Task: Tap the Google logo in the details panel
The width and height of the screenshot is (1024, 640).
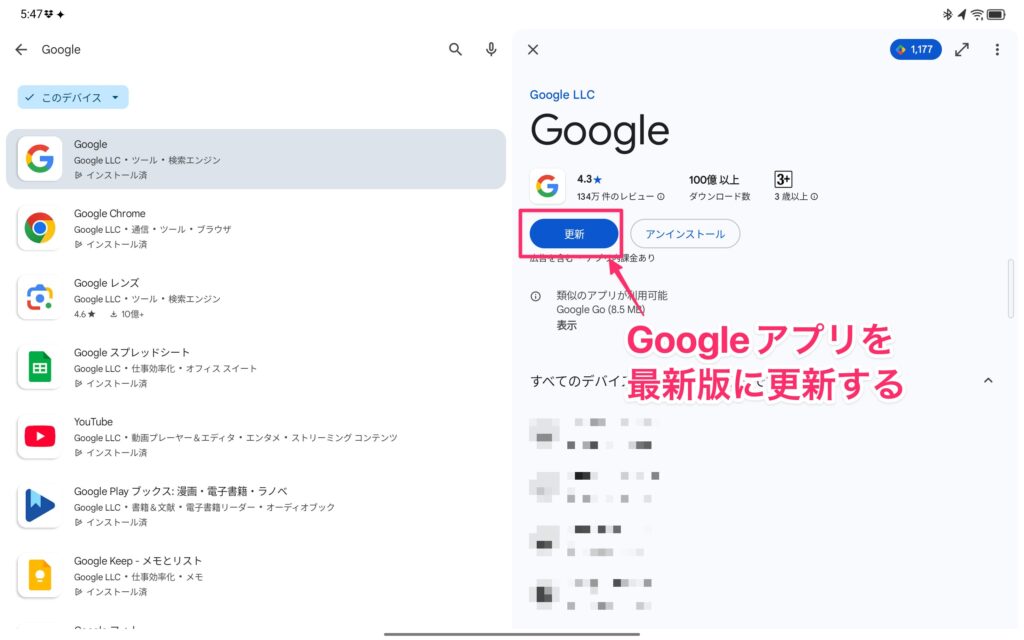Action: coord(547,186)
